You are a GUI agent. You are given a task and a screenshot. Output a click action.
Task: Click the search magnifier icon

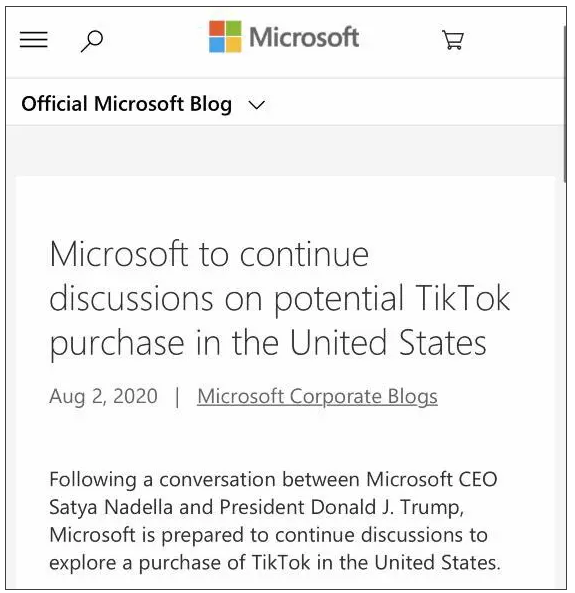(x=92, y=41)
